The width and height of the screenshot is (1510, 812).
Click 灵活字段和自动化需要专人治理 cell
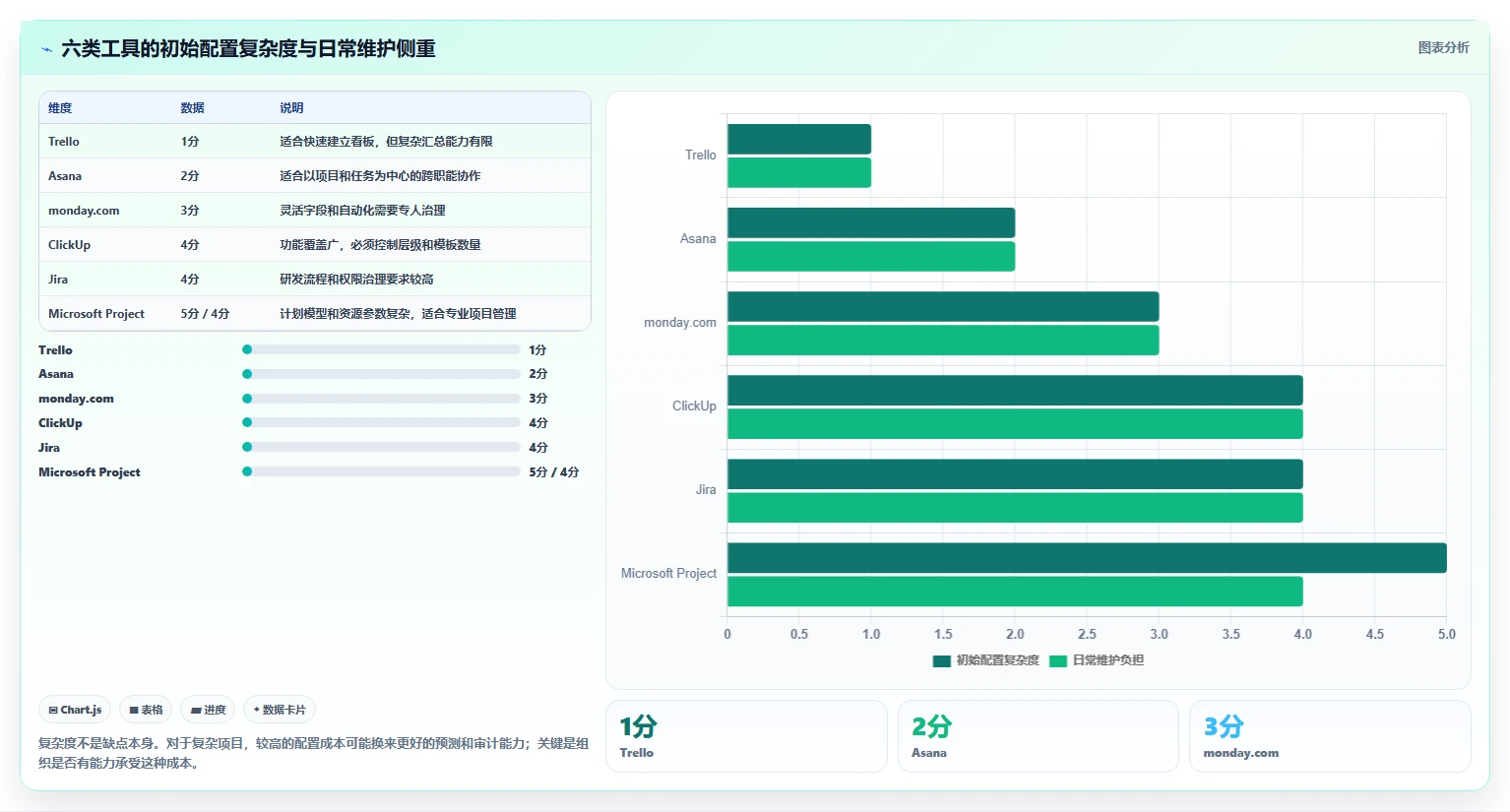[x=362, y=211]
